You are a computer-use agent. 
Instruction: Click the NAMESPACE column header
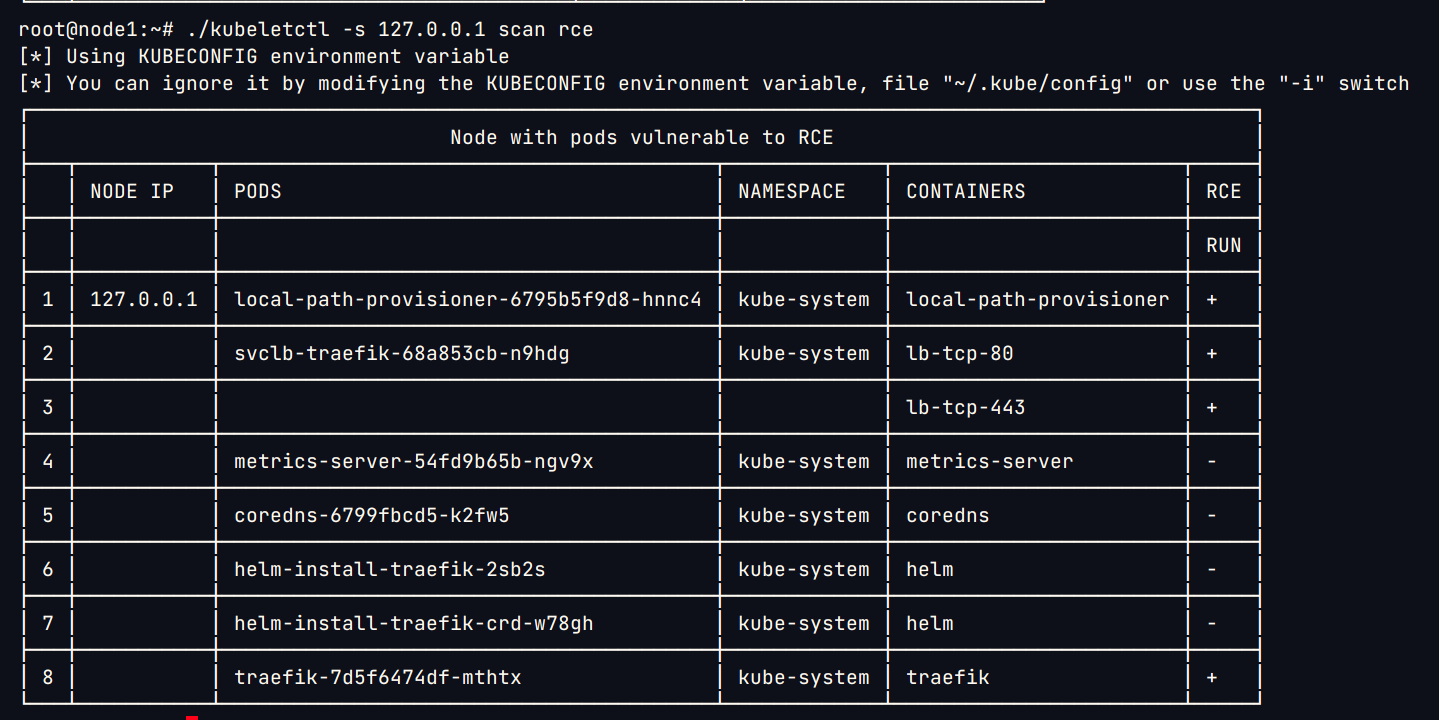[791, 191]
